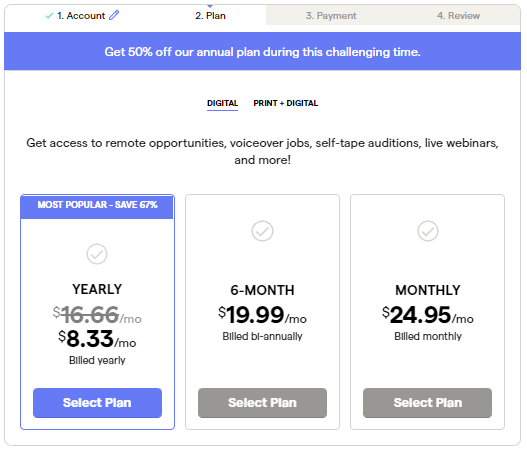Click Select Plan for the Yearly plan

97,403
